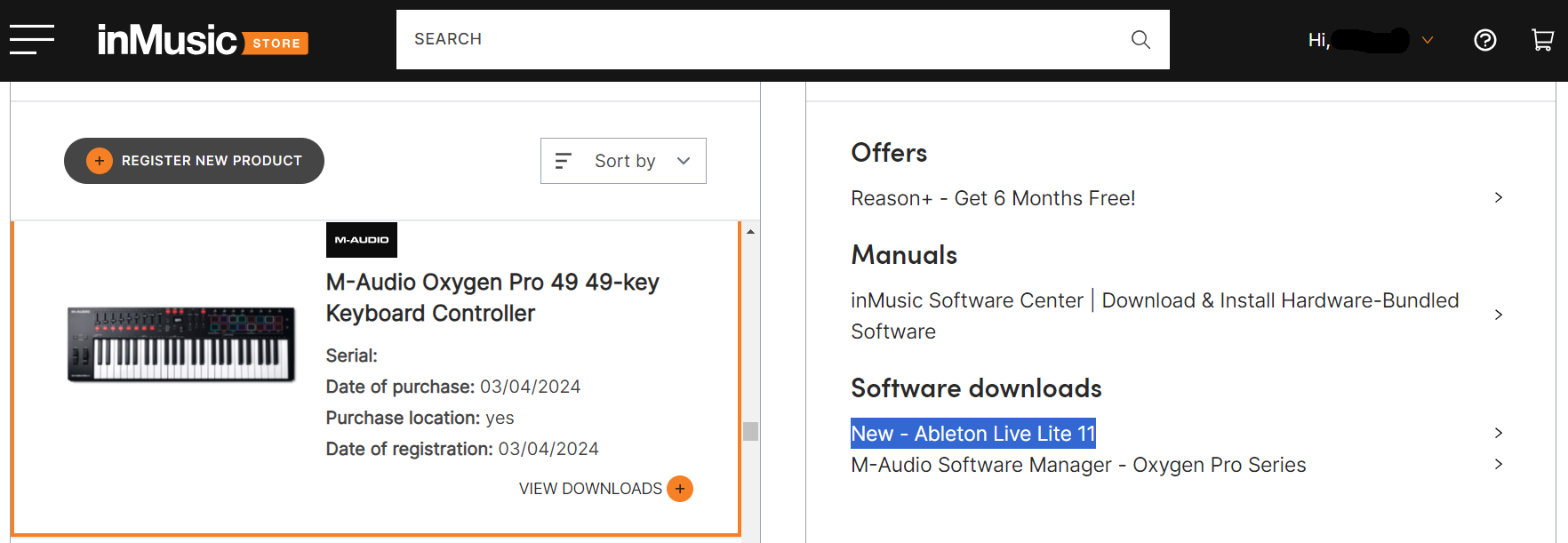Click the orange plus beside VIEW DOWNLOADS

pos(680,489)
